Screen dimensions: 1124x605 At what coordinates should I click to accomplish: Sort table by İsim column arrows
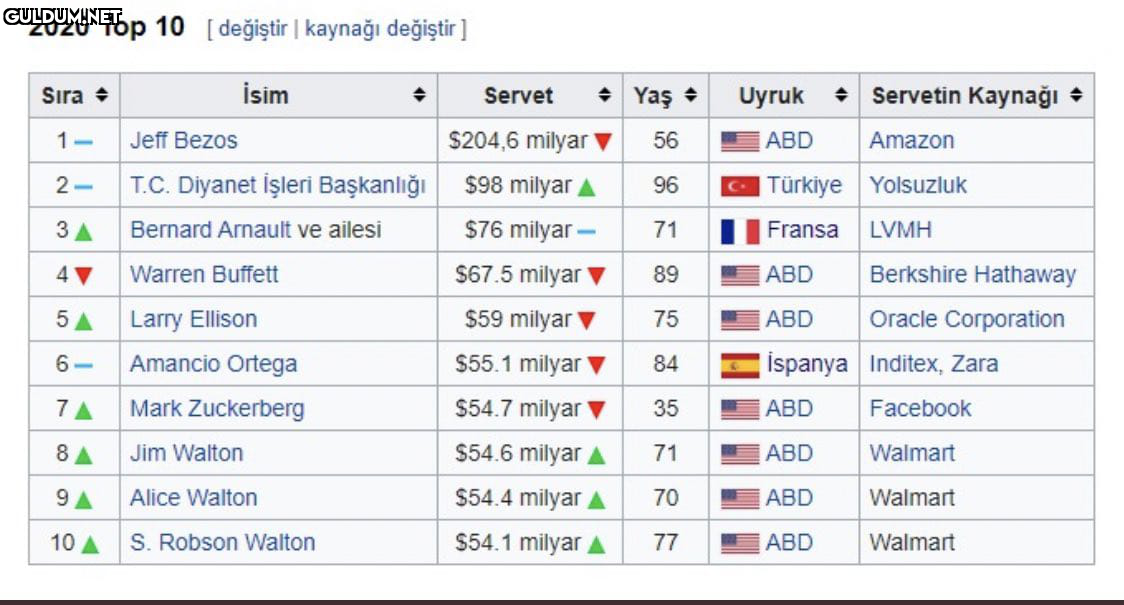419,96
